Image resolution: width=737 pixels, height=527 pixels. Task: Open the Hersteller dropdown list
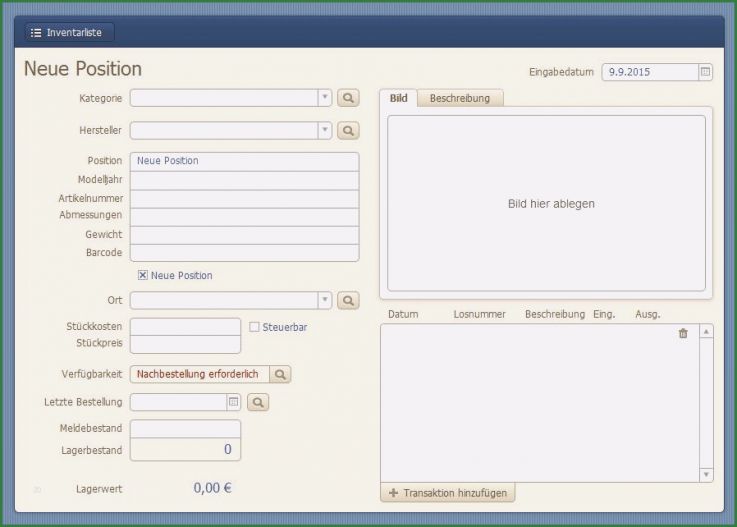(324, 131)
